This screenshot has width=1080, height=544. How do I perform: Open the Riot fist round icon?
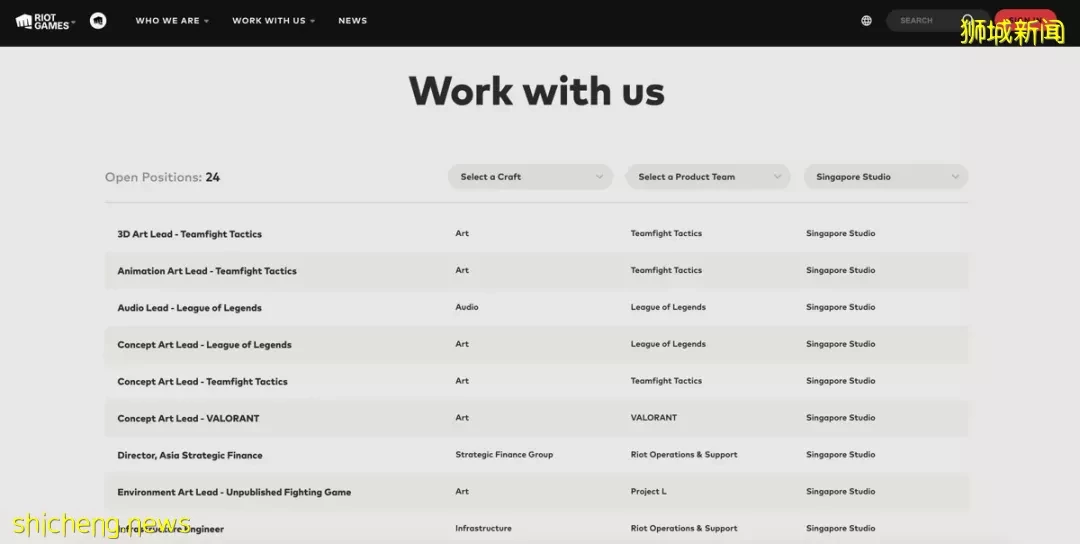tap(98, 21)
